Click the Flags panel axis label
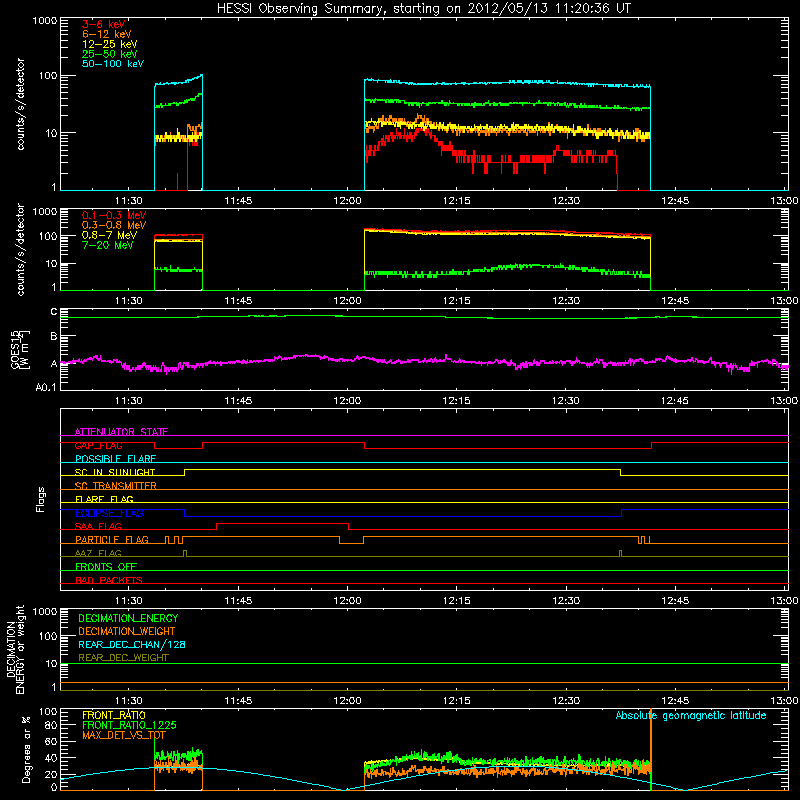This screenshot has width=800, height=800. point(41,499)
